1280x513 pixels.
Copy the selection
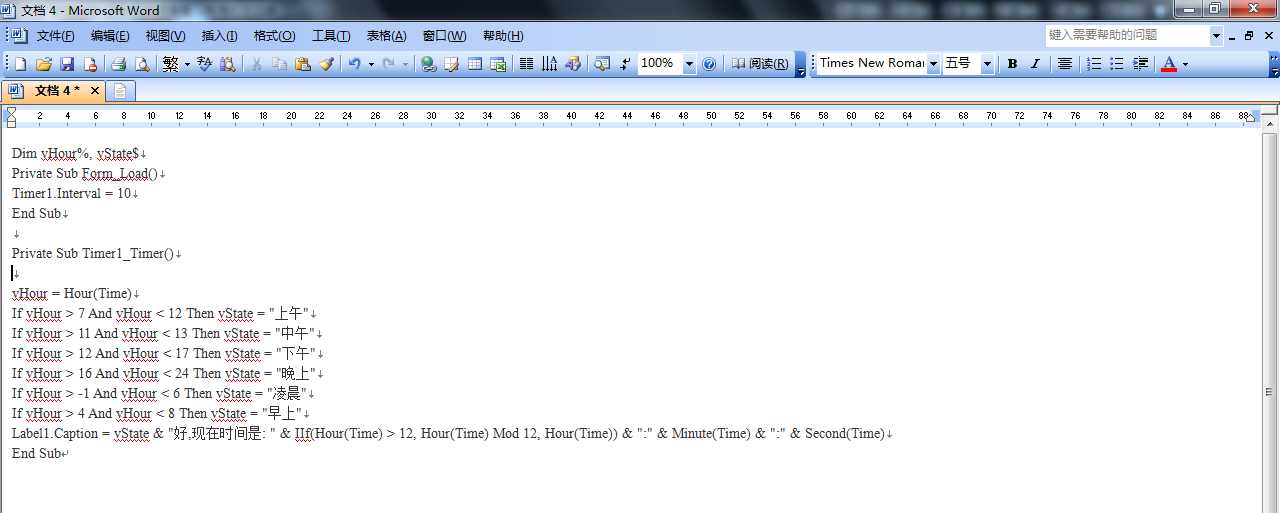(279, 63)
